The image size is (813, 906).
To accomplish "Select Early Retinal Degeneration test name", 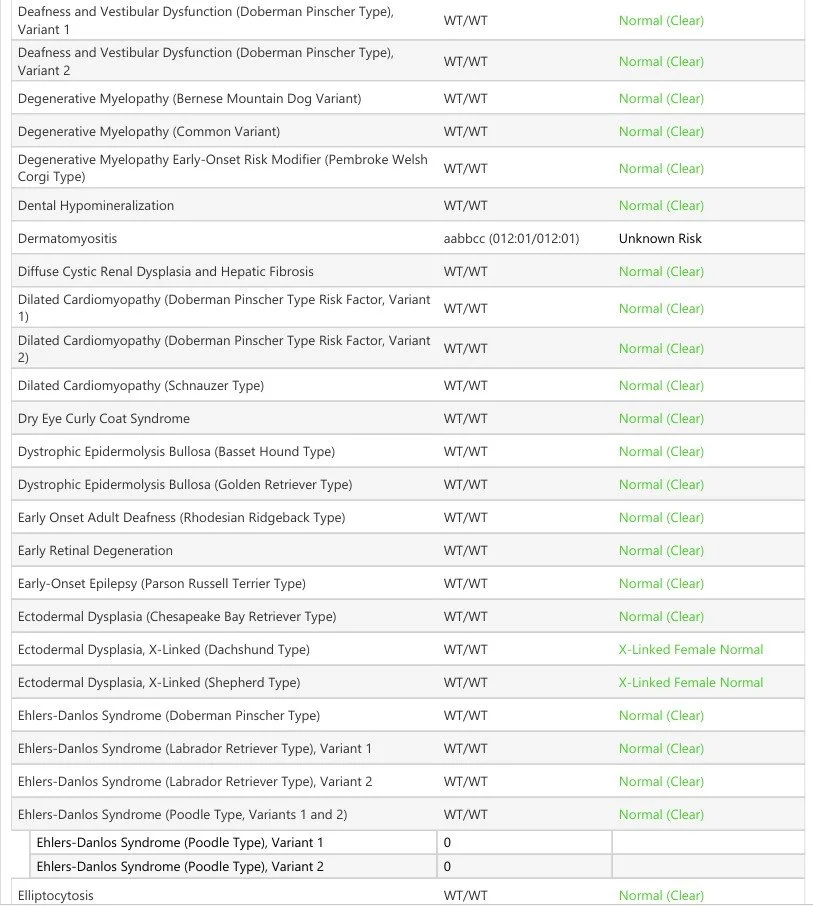I will pyautogui.click(x=95, y=551).
